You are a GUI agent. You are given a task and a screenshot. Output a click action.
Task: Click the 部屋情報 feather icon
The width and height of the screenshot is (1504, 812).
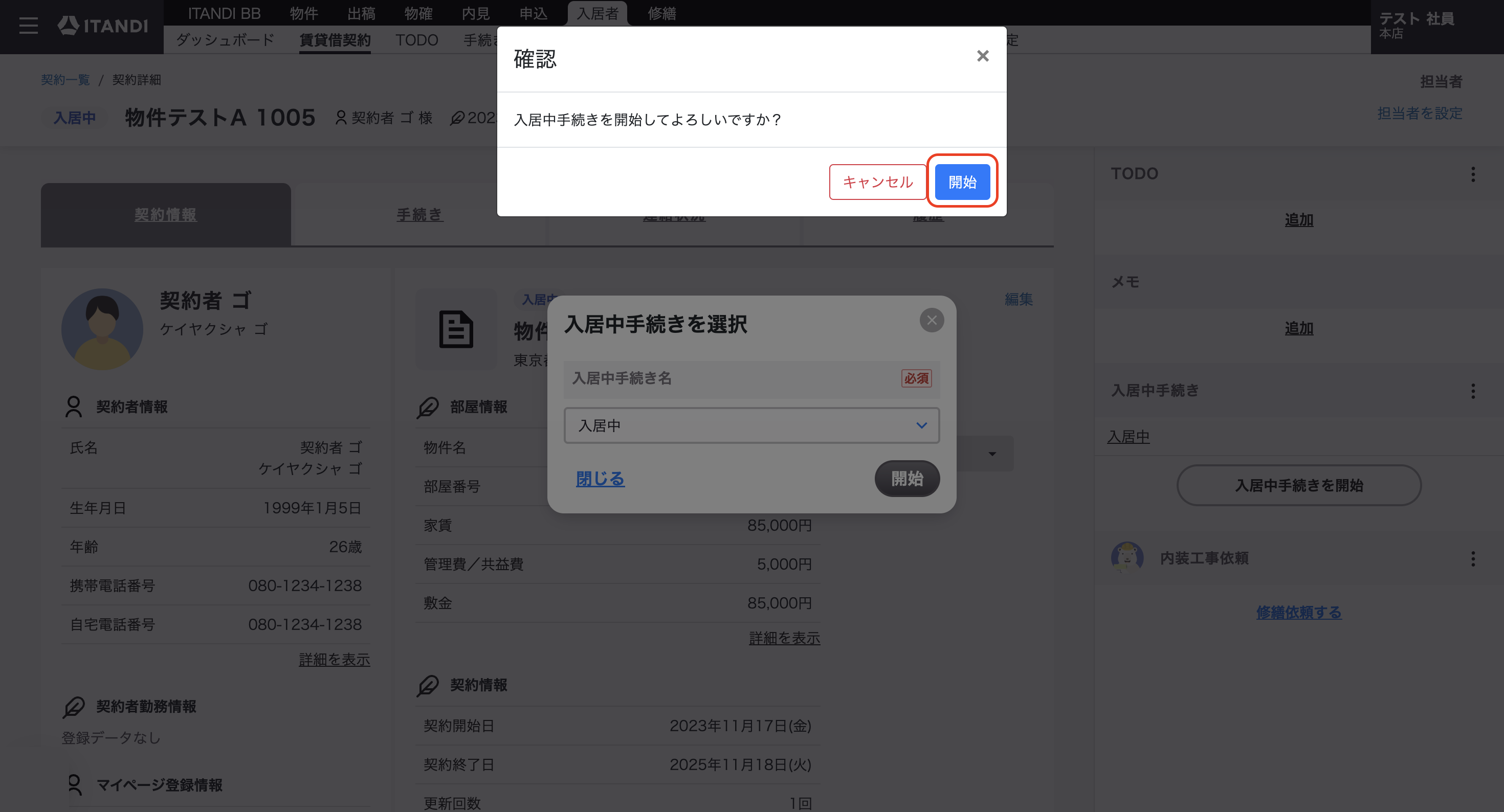(428, 407)
